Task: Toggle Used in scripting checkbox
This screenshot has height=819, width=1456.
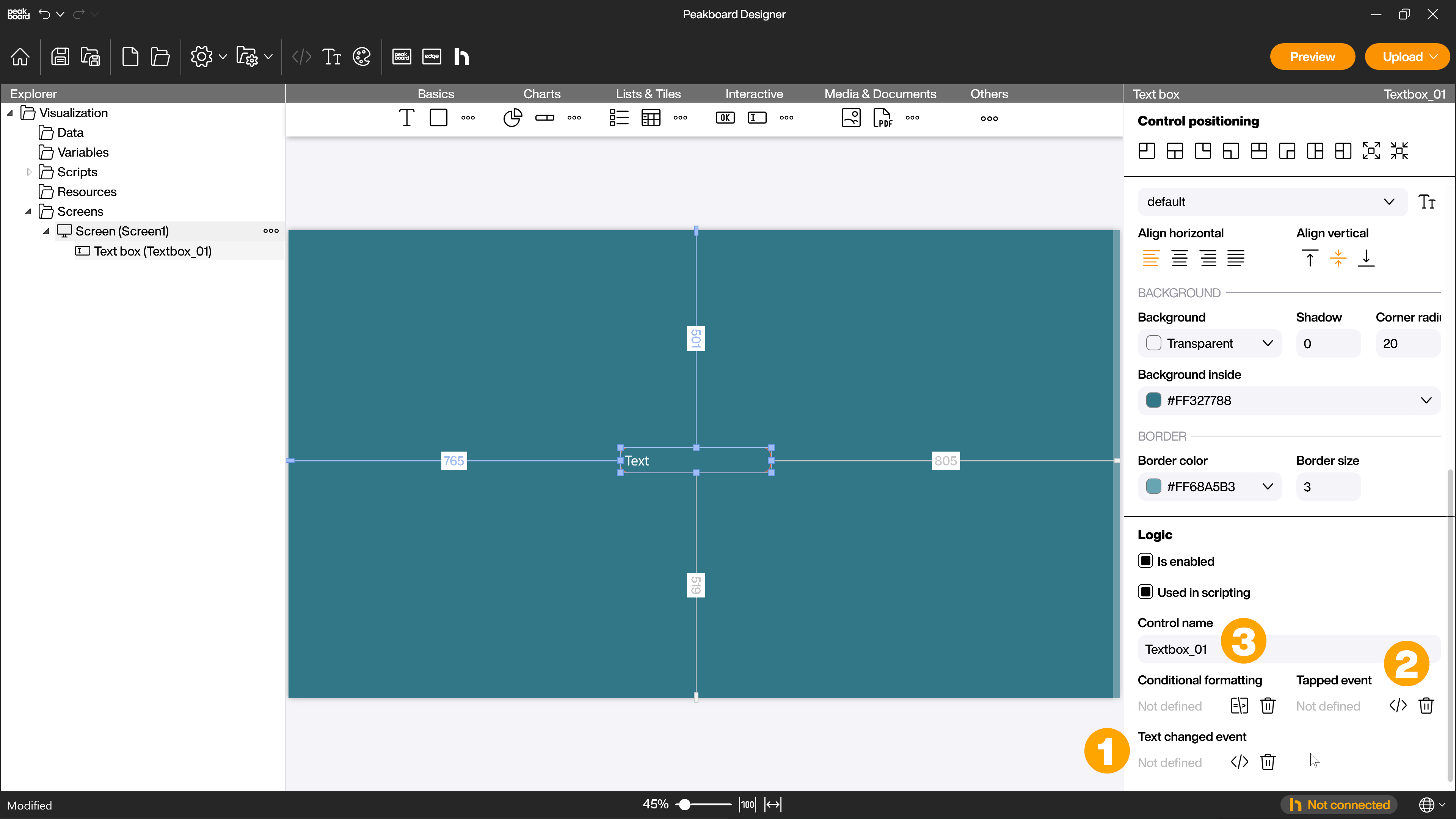Action: click(1145, 592)
